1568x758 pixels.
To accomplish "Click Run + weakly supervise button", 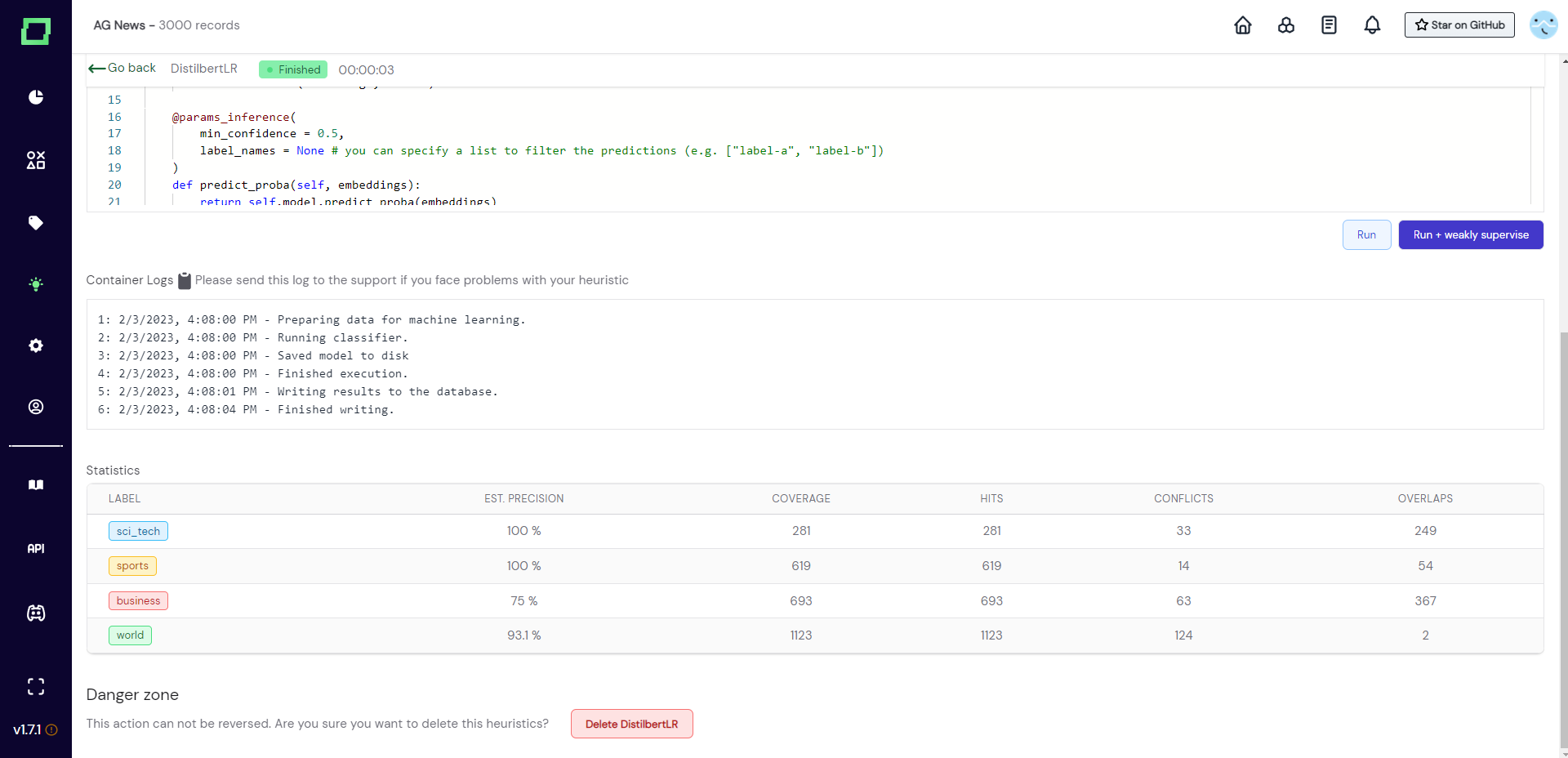I will [x=1471, y=235].
